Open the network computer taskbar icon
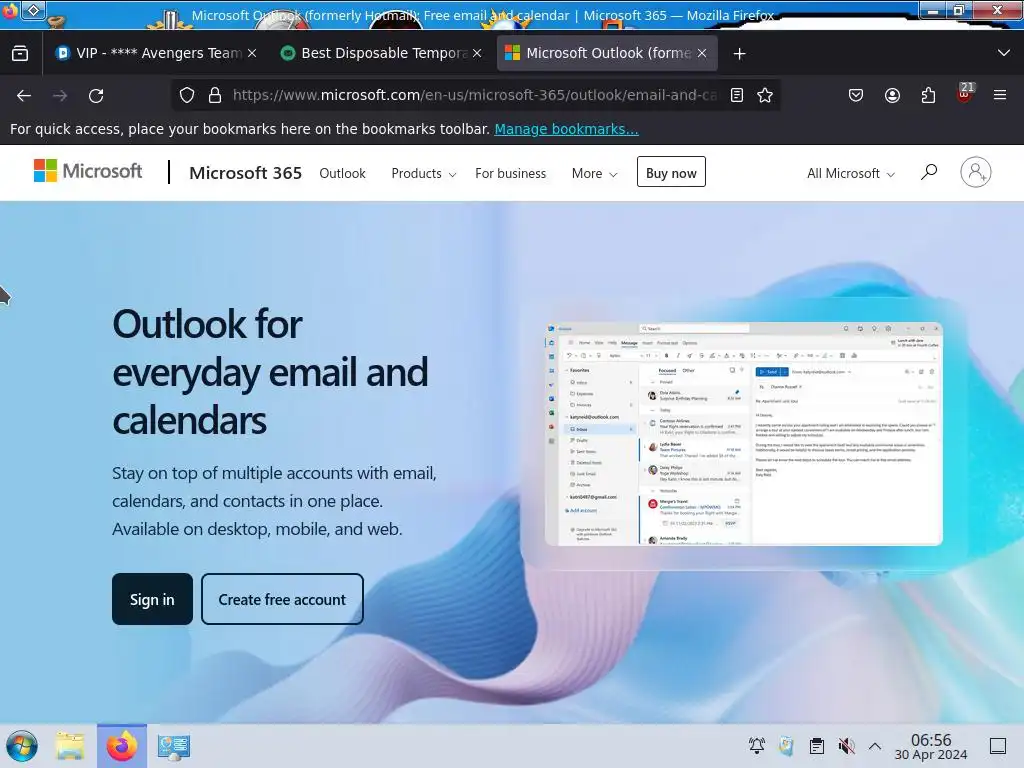Screen dimensions: 1024x768 [174, 746]
